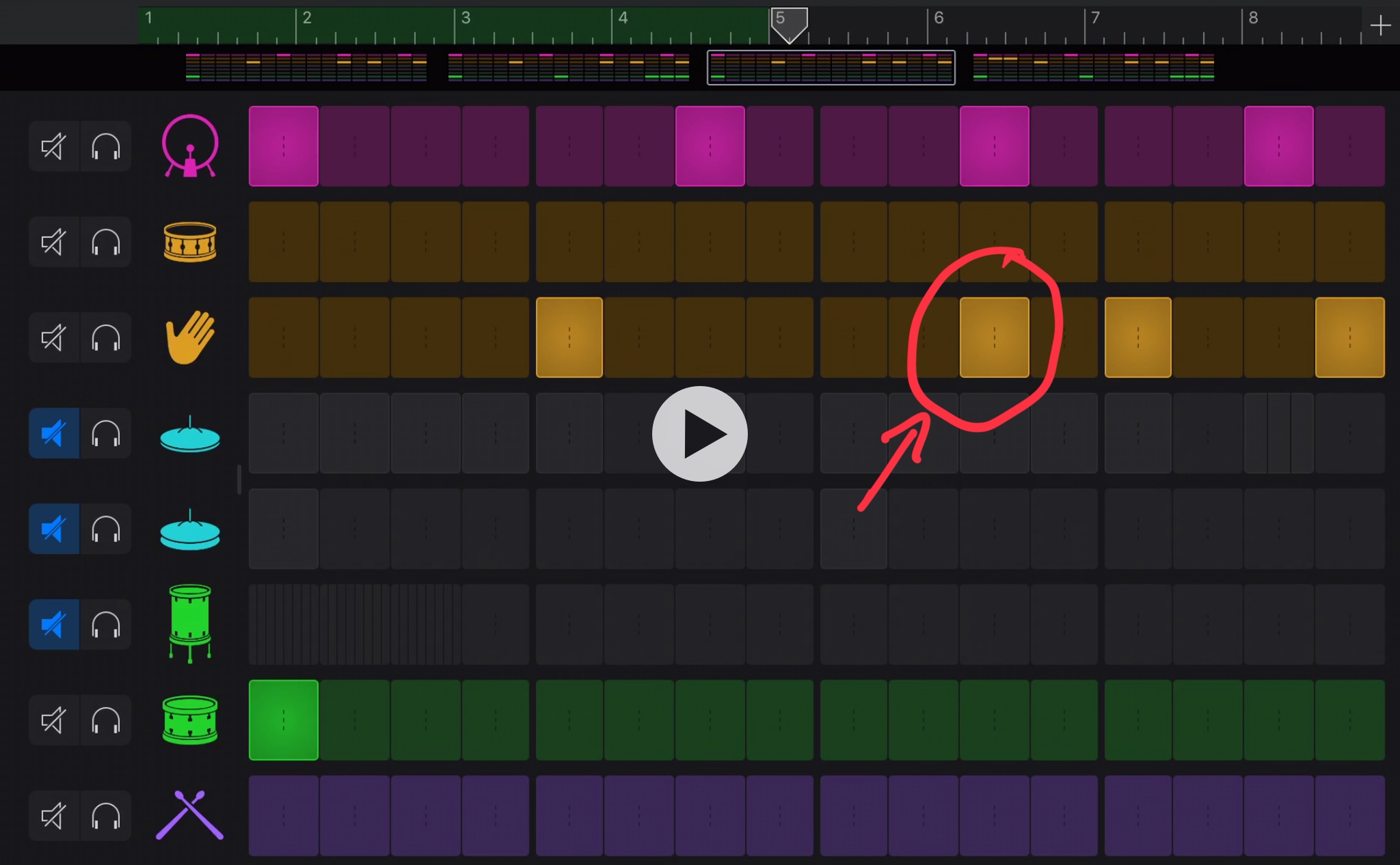Solo the first hi-hat row
The width and height of the screenshot is (1400, 865).
point(106,433)
